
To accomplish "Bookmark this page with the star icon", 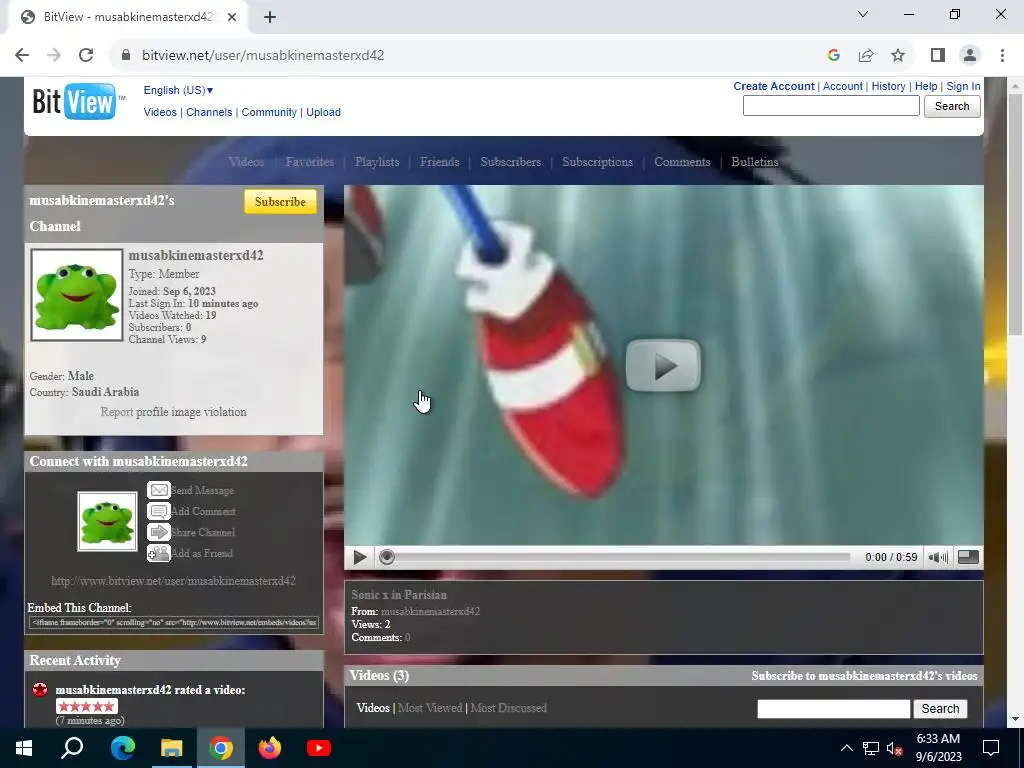I will [x=898, y=55].
